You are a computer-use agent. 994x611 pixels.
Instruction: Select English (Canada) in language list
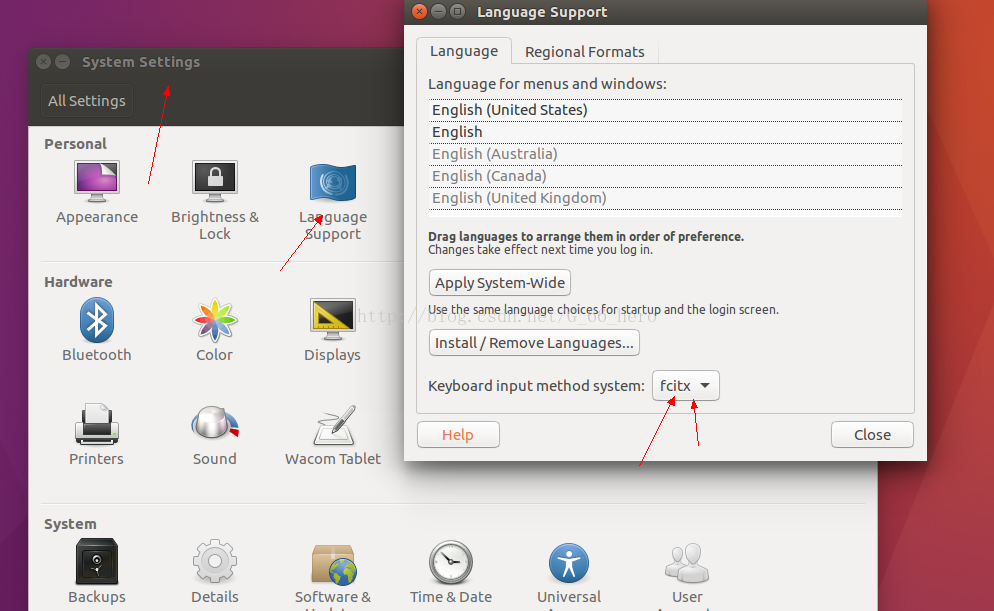665,176
